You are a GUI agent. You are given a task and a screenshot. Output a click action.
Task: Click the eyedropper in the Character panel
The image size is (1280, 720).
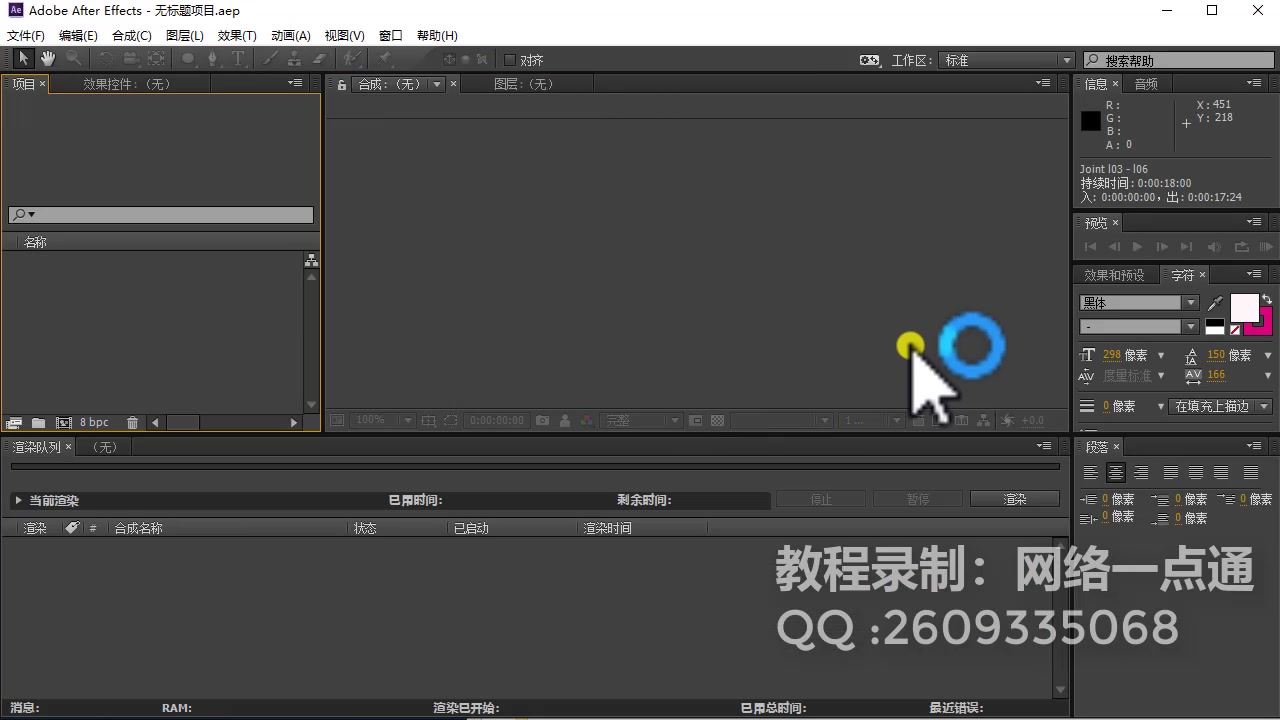pyautogui.click(x=1214, y=302)
